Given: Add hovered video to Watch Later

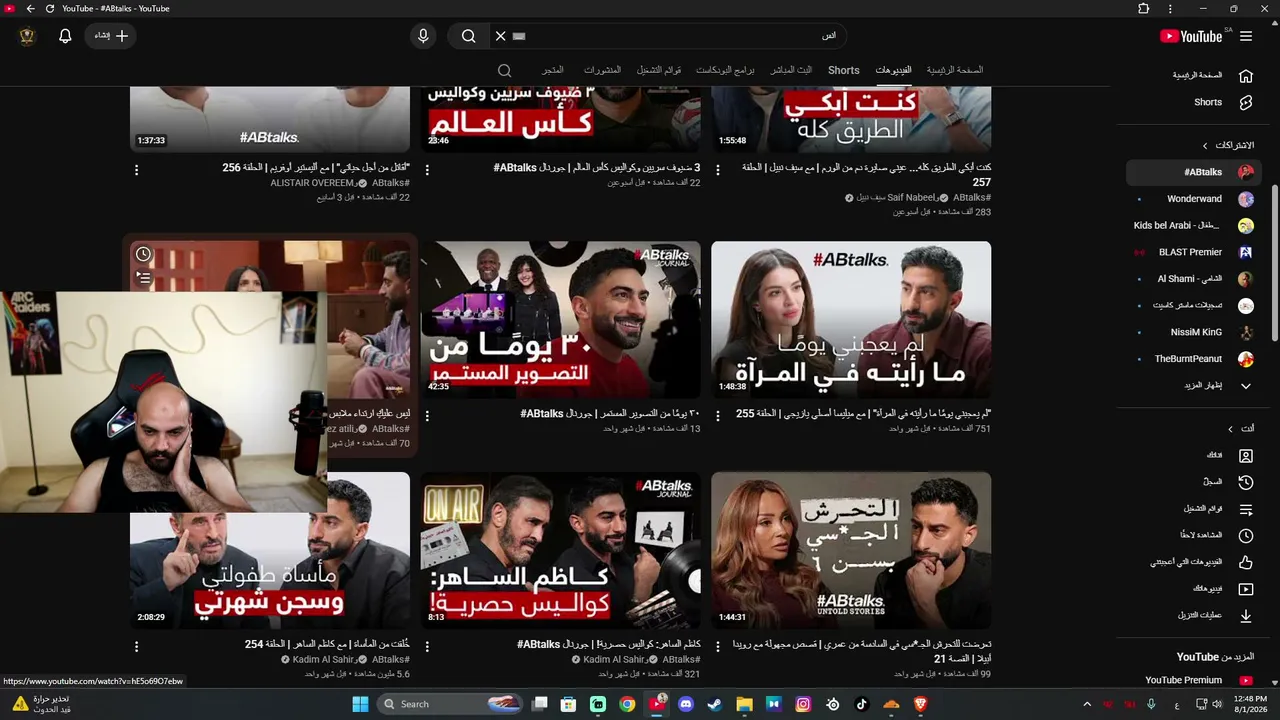Looking at the screenshot, I should (x=143, y=255).
